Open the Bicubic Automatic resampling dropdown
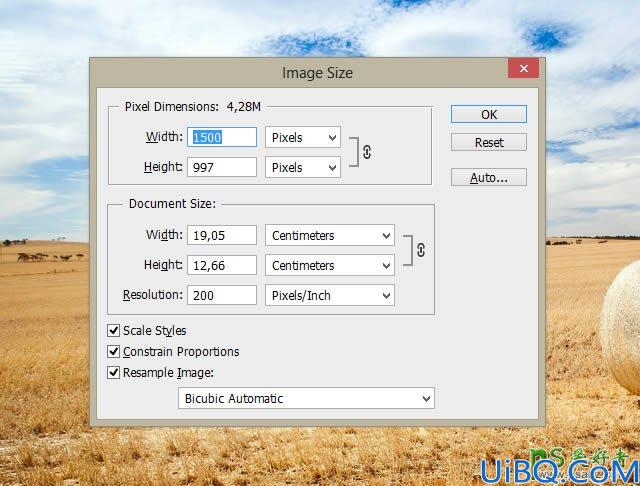This screenshot has width=640, height=486. [307, 398]
